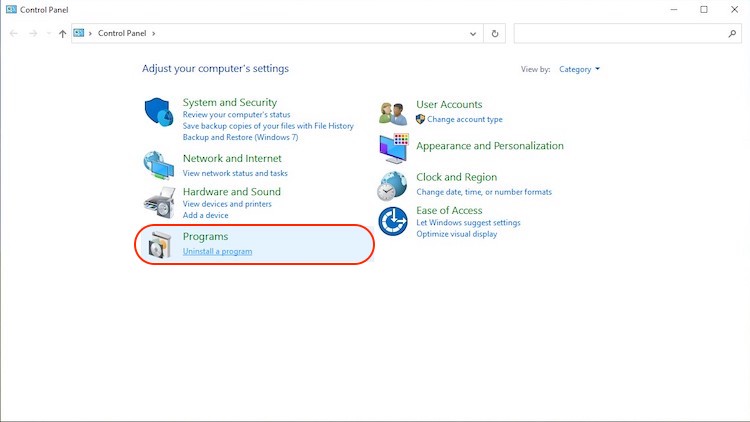This screenshot has height=422, width=750.
Task: Click Let Windows suggest settings
Action: point(468,222)
